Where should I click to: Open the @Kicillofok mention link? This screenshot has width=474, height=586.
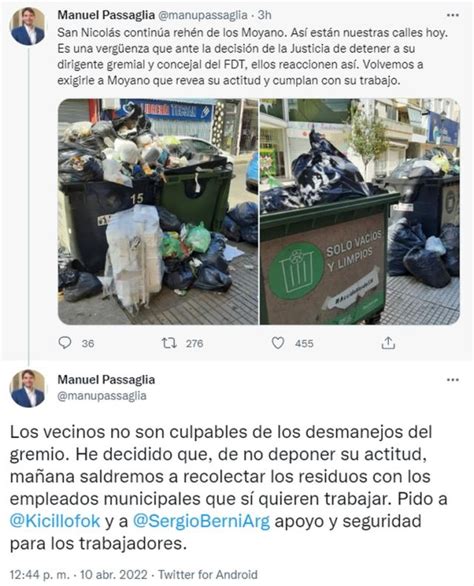pos(55,521)
